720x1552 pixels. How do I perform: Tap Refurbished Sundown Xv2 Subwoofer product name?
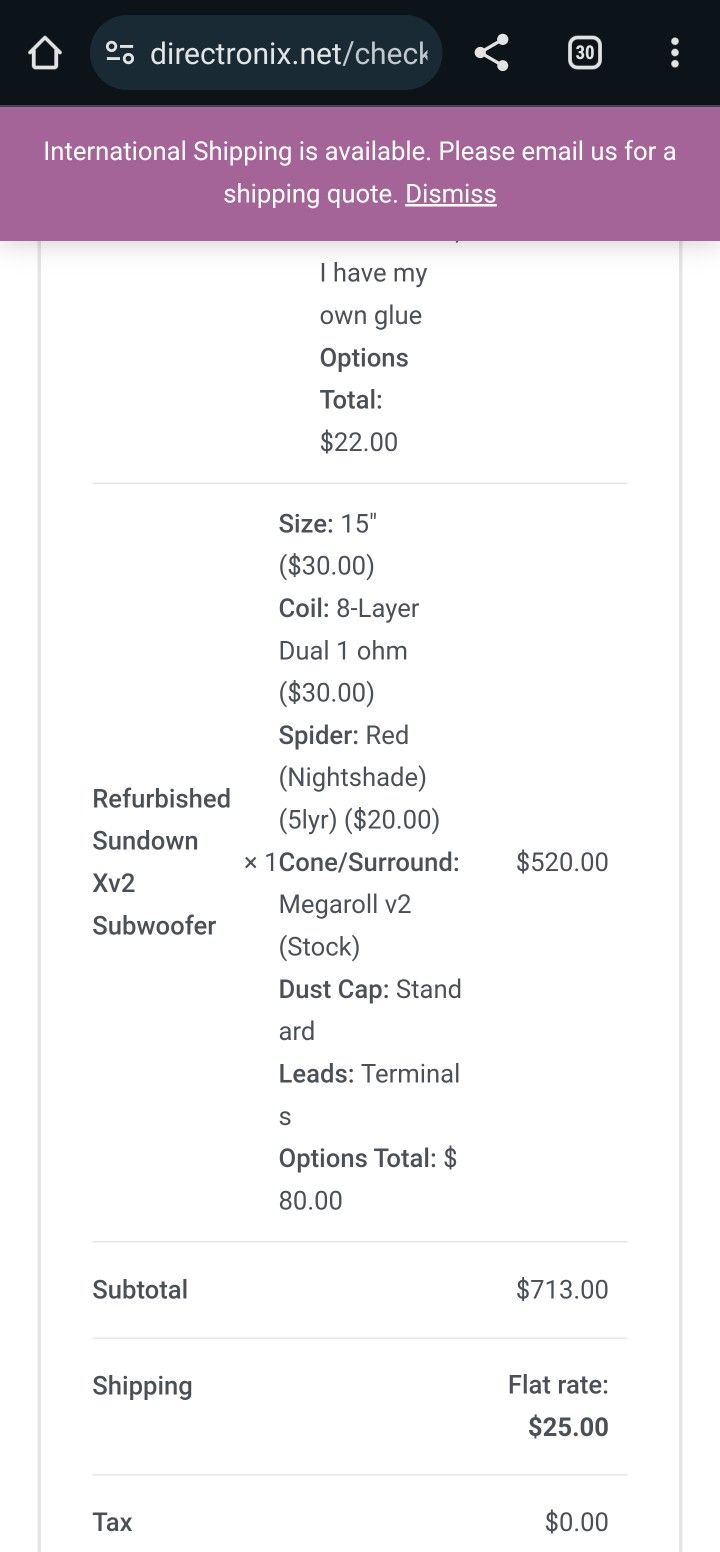pyautogui.click(x=161, y=862)
